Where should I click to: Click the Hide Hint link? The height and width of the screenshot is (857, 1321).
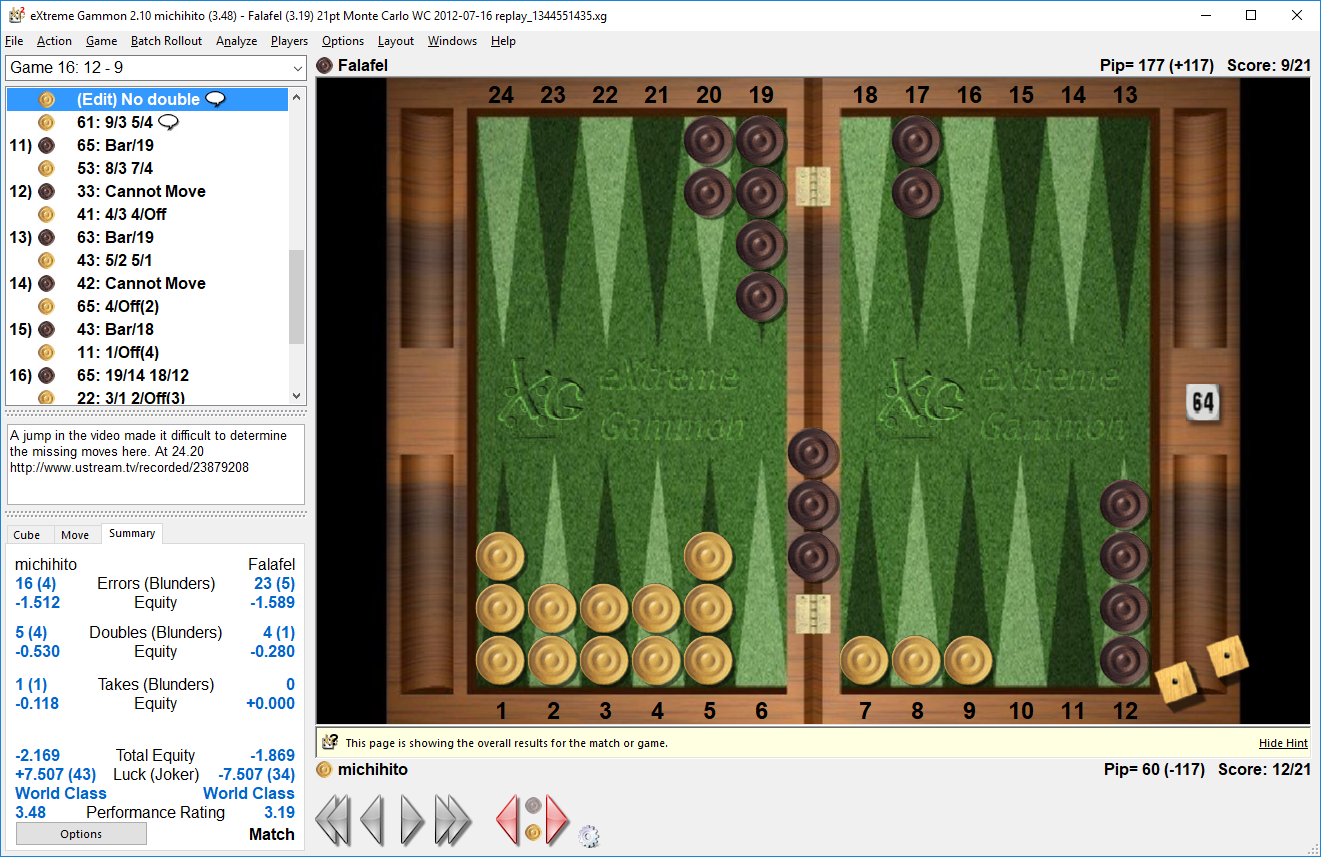click(x=1283, y=743)
